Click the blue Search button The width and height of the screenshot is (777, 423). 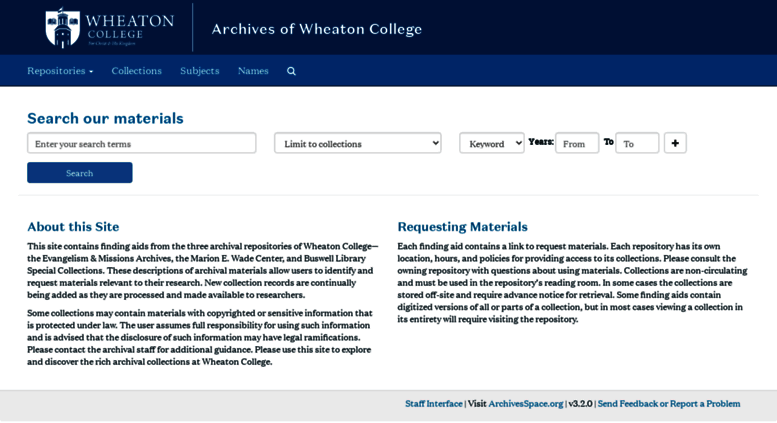coord(80,173)
